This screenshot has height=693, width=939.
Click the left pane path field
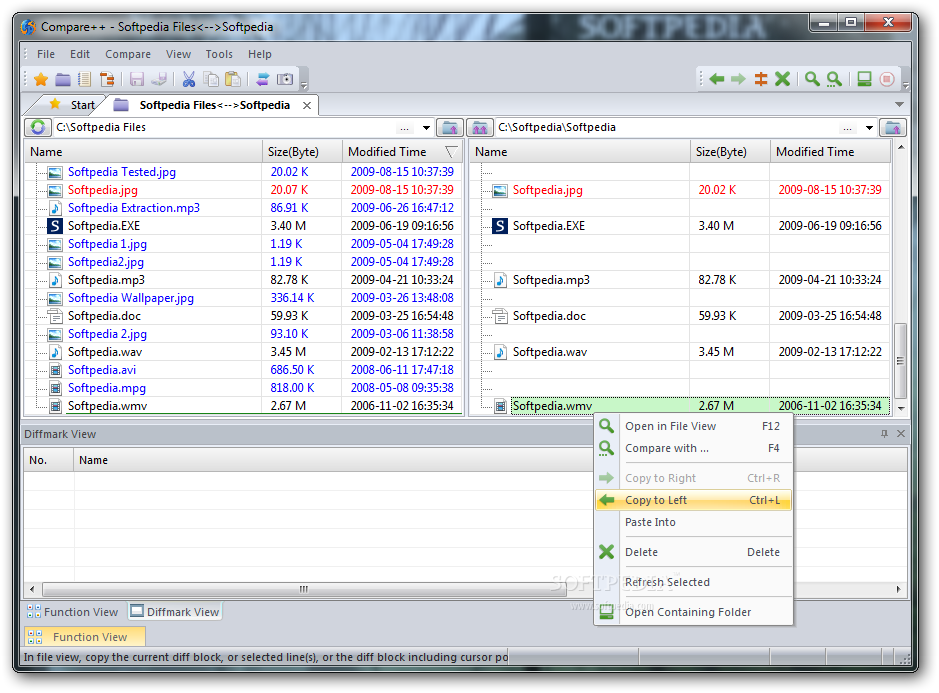[x=225, y=128]
